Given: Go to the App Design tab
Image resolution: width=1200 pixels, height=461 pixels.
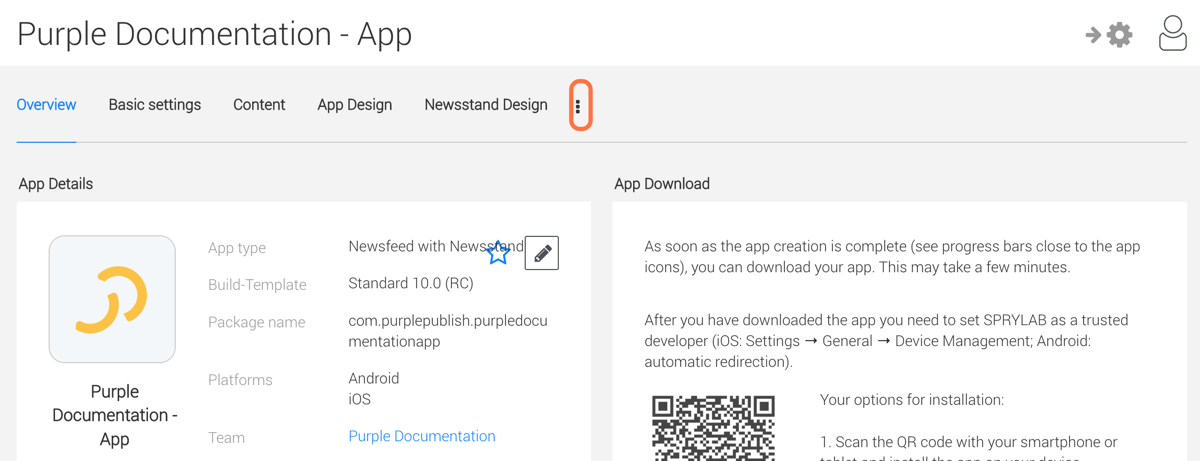Looking at the screenshot, I should pos(355,104).
